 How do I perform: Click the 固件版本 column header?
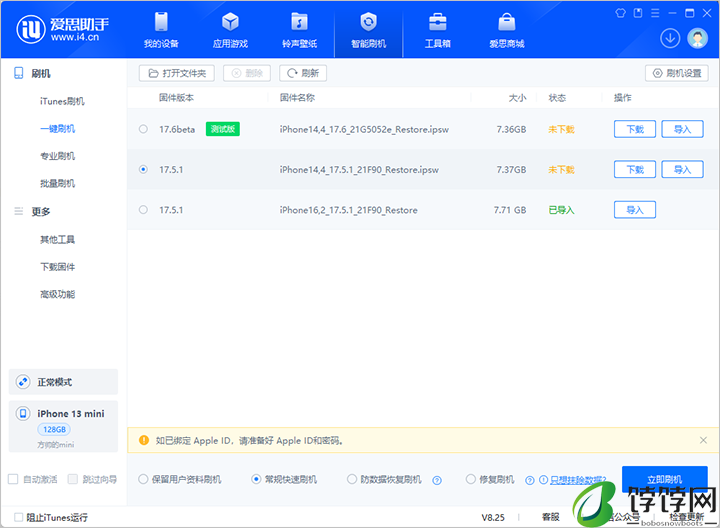(x=176, y=97)
